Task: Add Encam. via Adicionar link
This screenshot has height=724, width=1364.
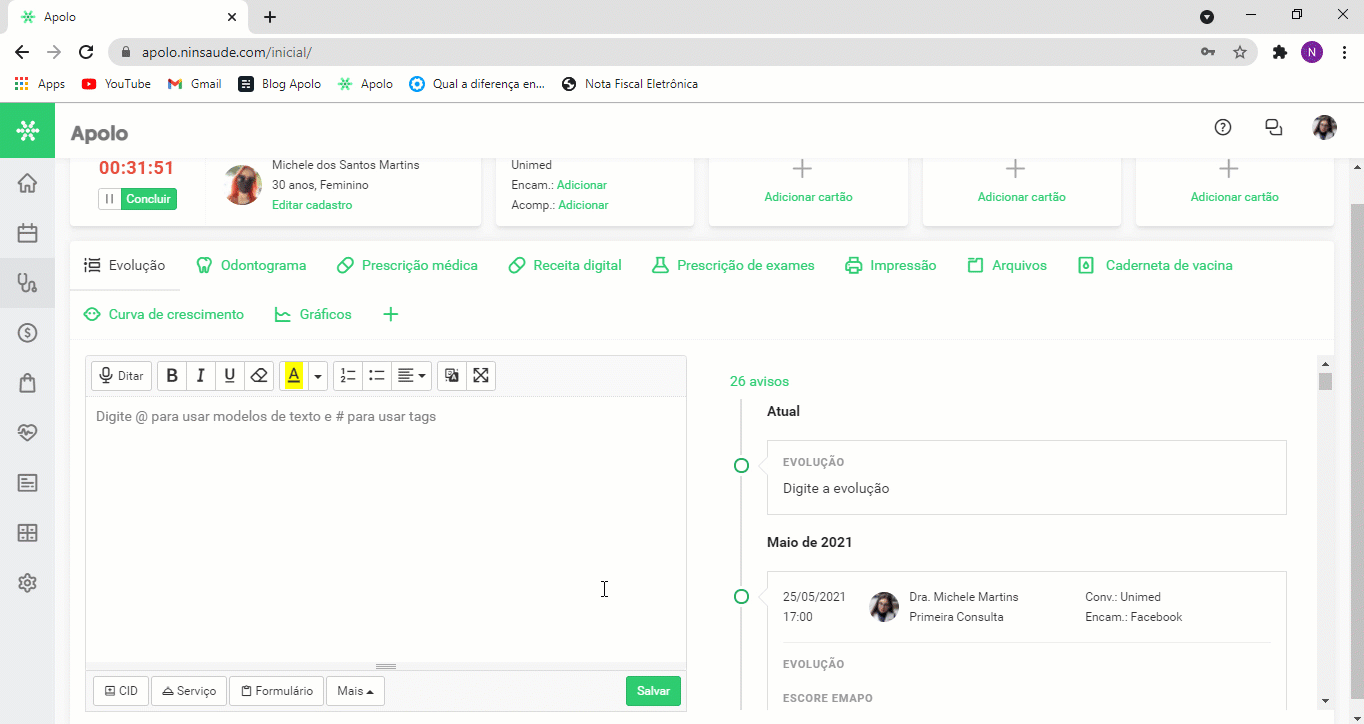Action: tap(582, 185)
